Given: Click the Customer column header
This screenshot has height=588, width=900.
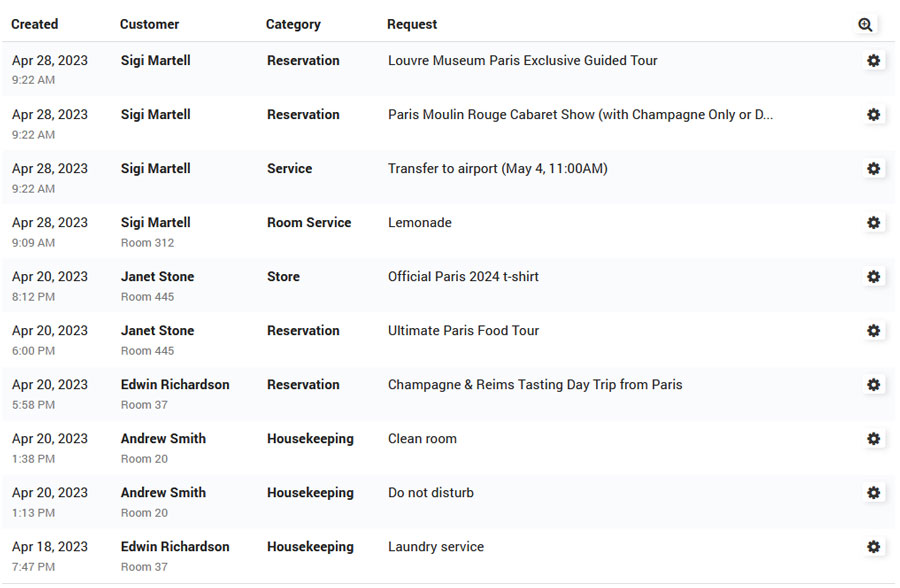Looking at the screenshot, I should point(150,24).
